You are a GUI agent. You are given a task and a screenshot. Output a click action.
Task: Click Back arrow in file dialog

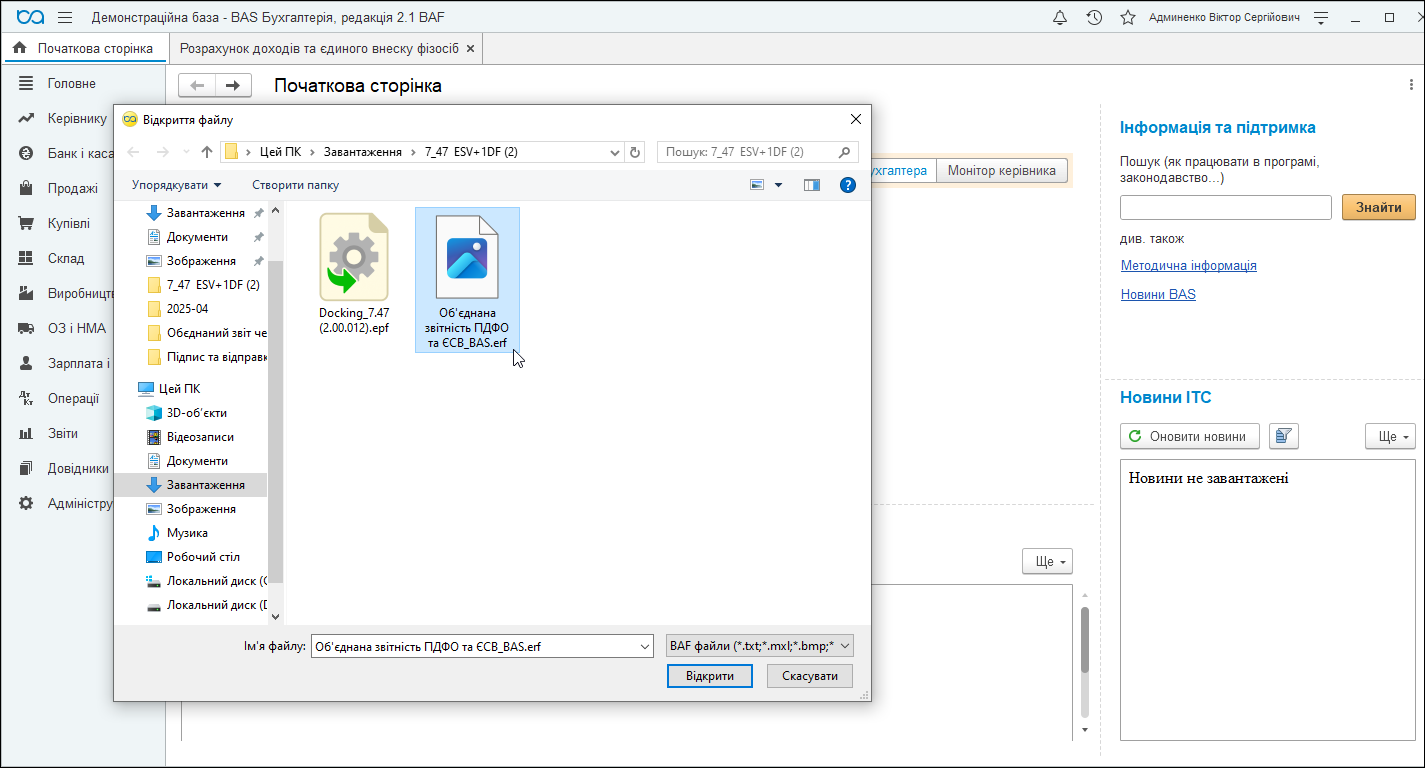coord(134,152)
